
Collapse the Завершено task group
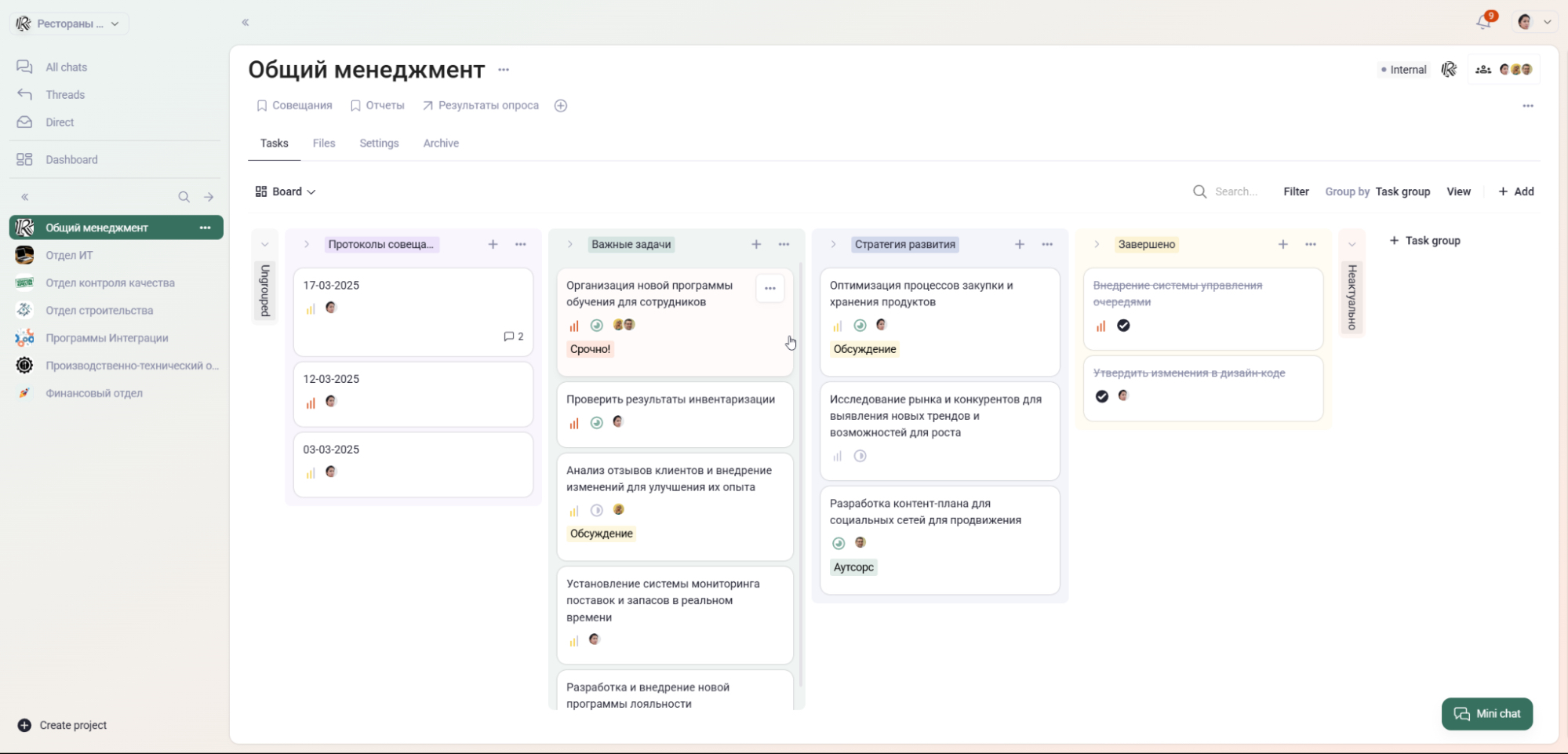pos(1097,245)
